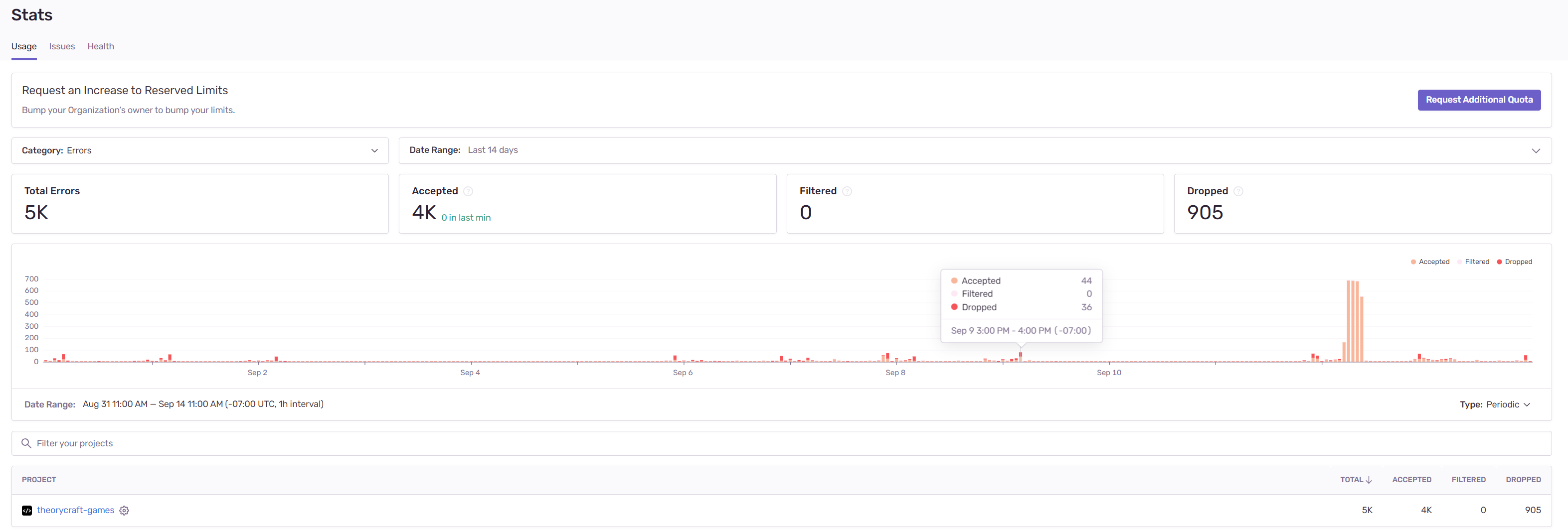Click 'Sep 6' label on chart axis

coord(683,373)
